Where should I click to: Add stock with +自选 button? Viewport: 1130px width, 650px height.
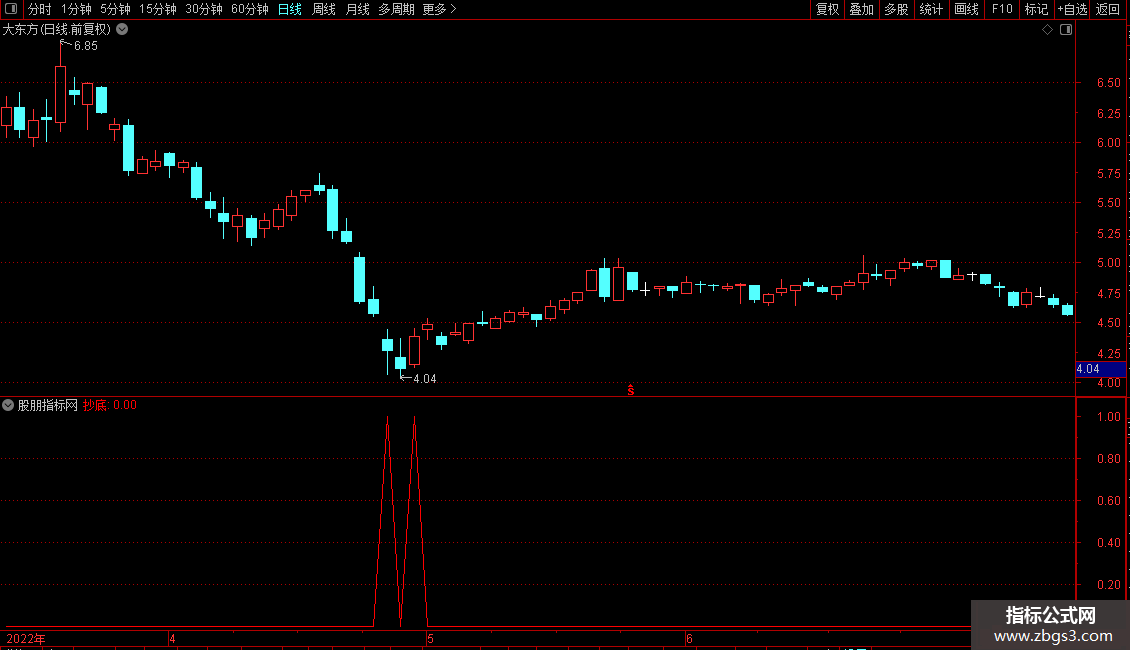tap(1072, 9)
